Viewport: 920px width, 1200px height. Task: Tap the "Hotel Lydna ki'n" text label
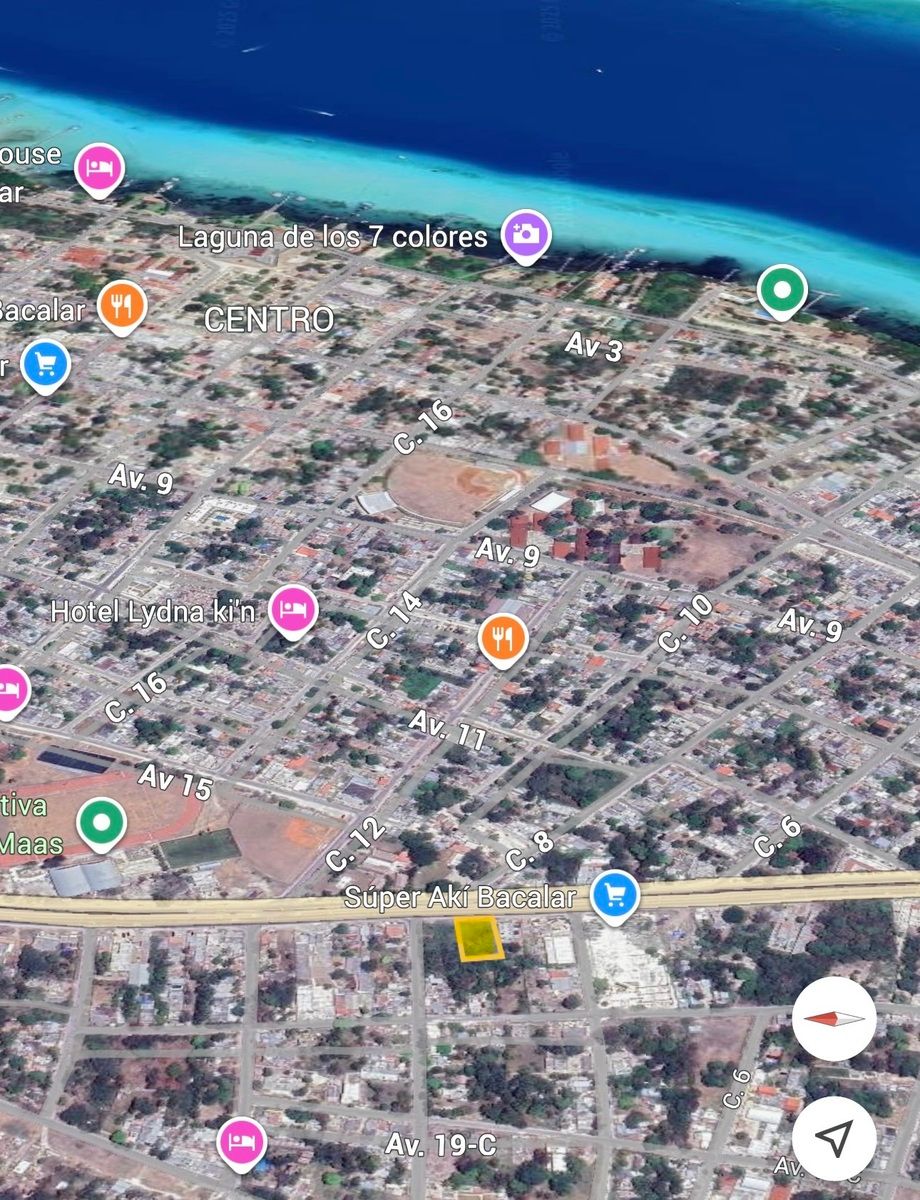click(152, 611)
